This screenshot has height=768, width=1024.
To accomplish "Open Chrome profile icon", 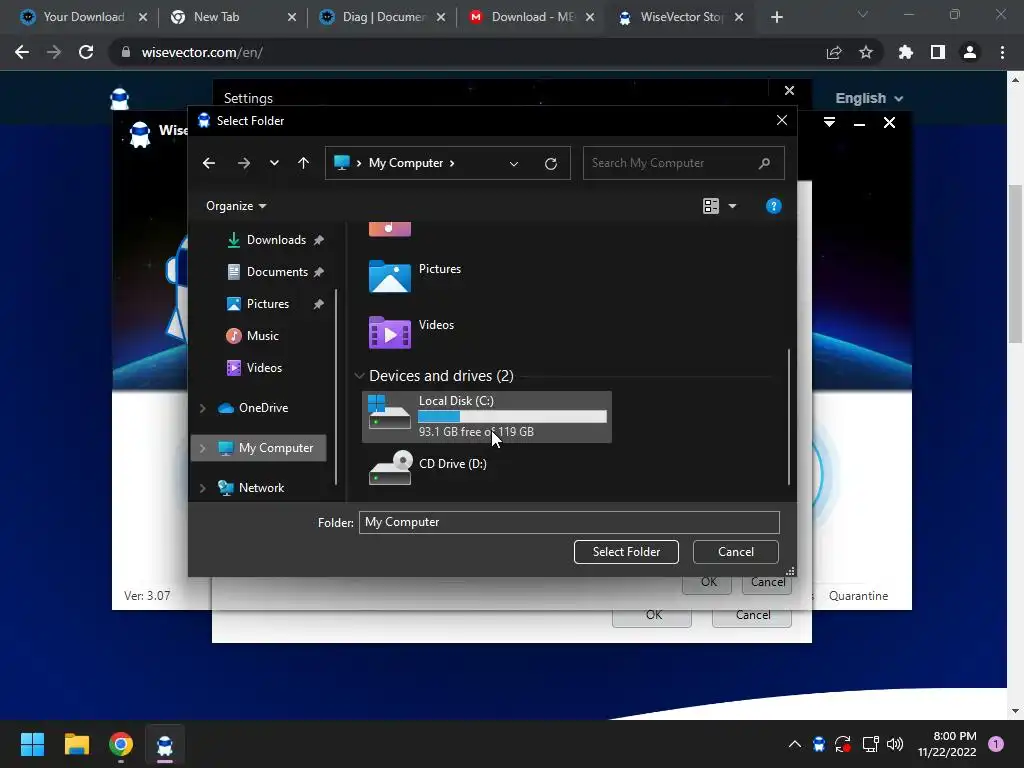I will tap(970, 52).
